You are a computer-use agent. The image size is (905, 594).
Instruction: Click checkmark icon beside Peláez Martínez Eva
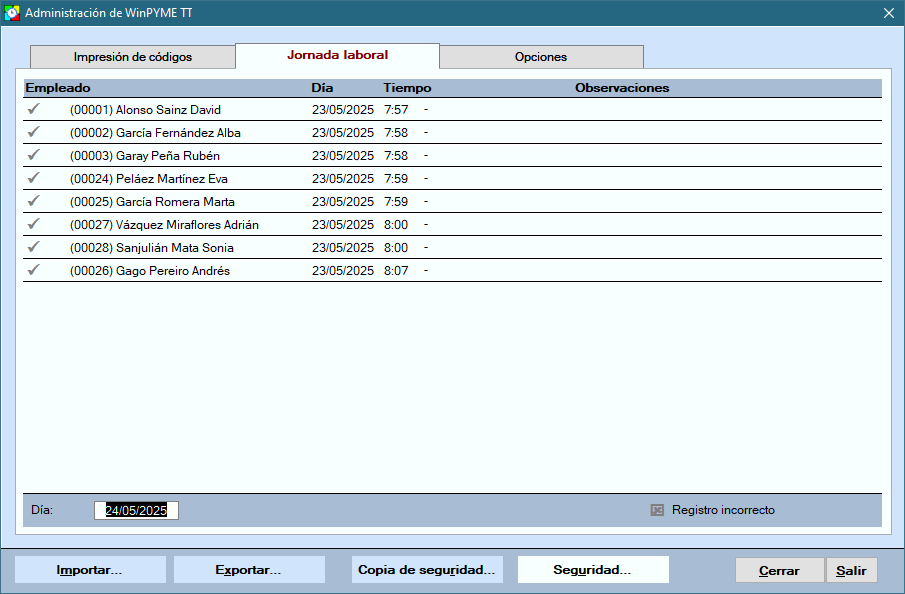click(x=34, y=178)
